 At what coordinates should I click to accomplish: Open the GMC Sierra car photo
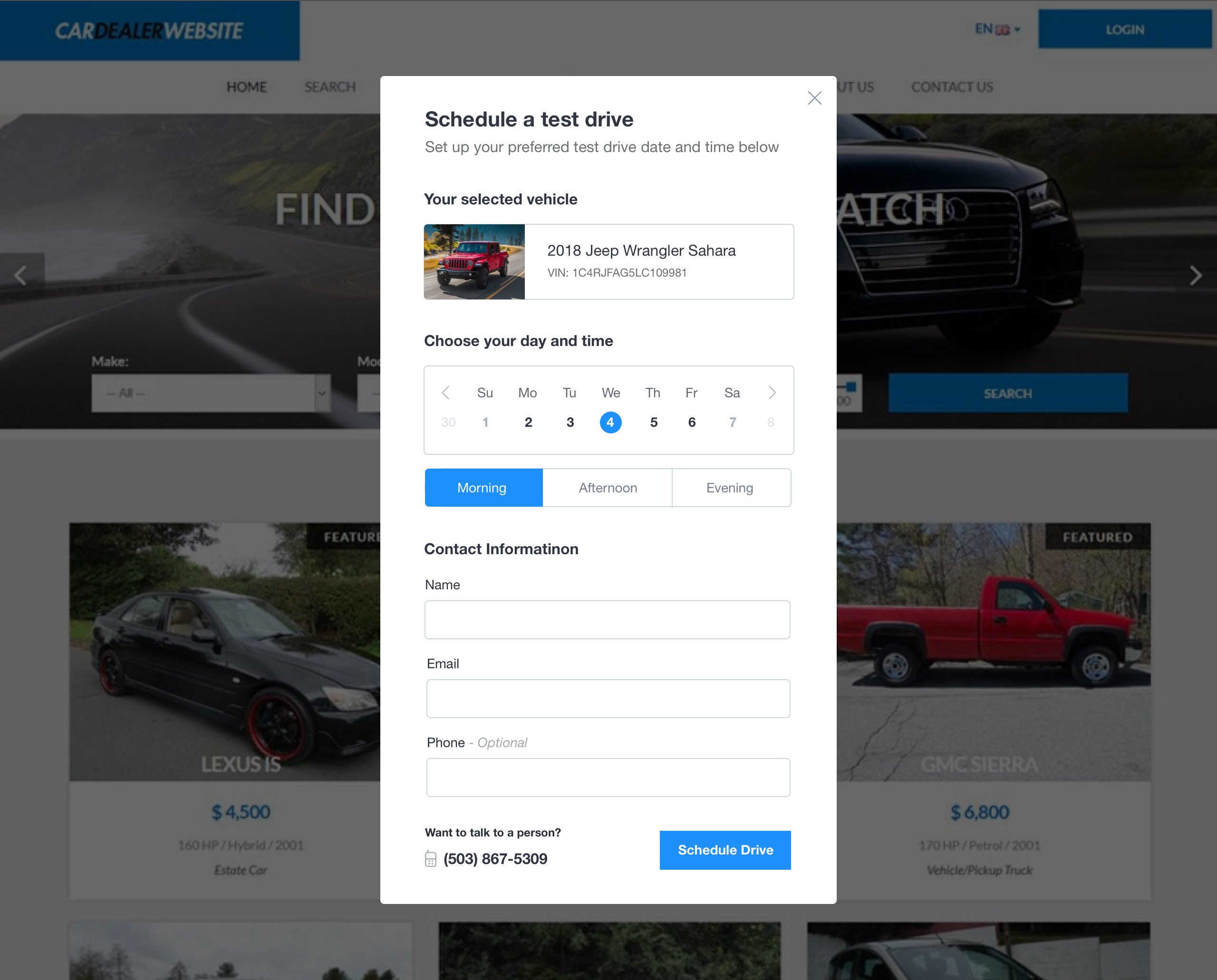[x=994, y=652]
